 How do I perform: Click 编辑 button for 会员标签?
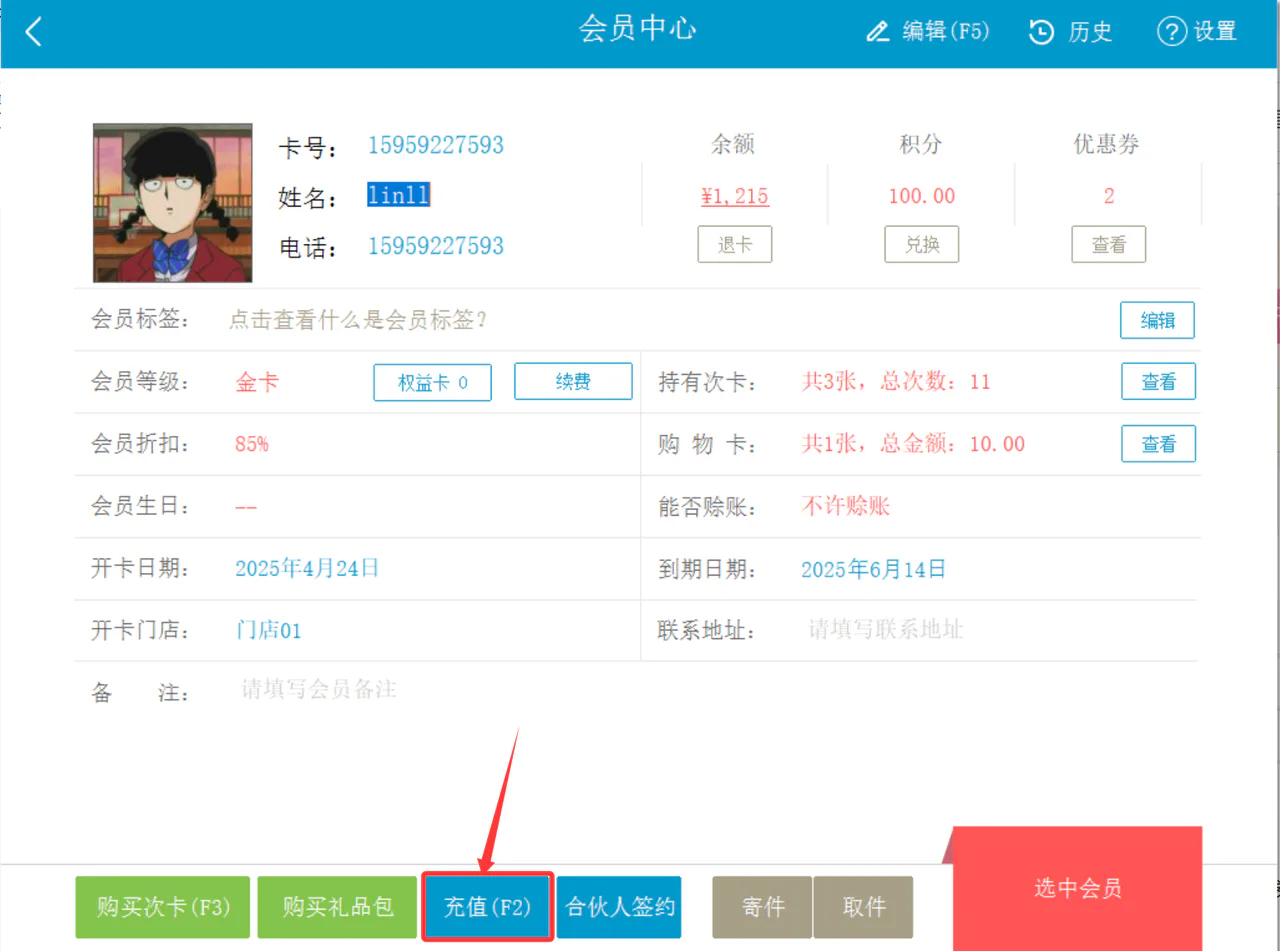[x=1157, y=320]
